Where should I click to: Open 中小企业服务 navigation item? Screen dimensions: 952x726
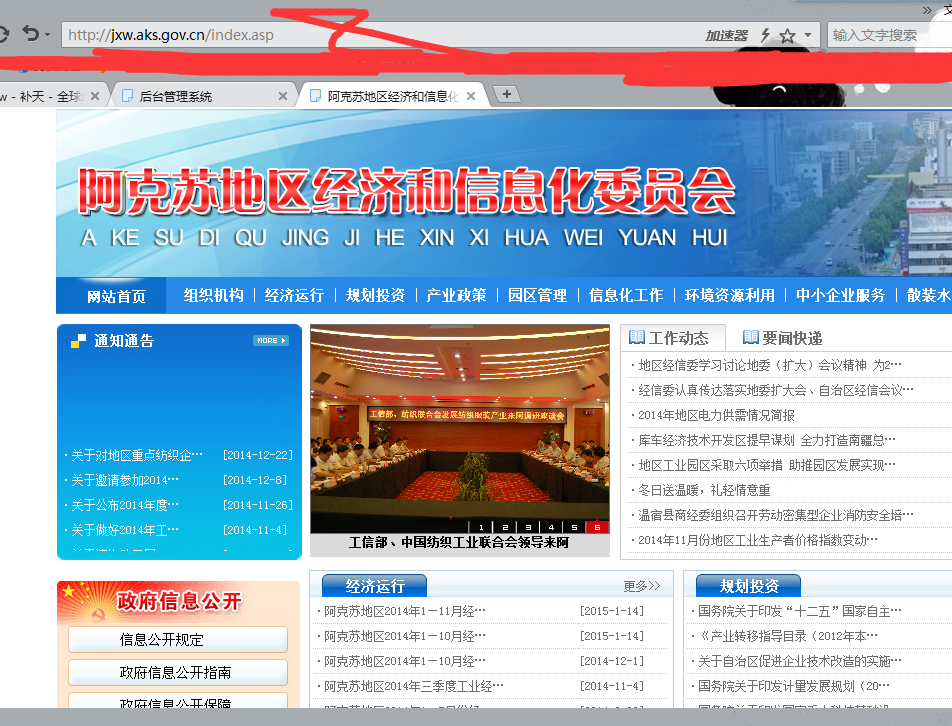[x=840, y=295]
